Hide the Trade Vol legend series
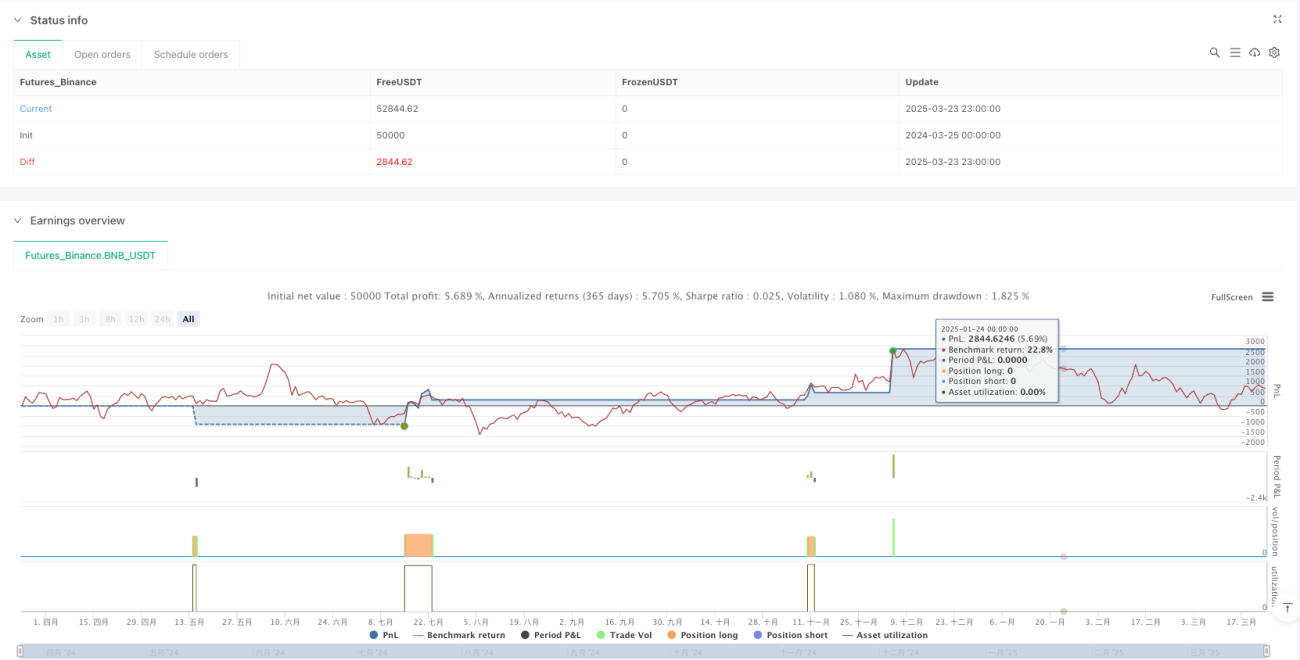Screen dimensions: 1300x660 [x=626, y=635]
